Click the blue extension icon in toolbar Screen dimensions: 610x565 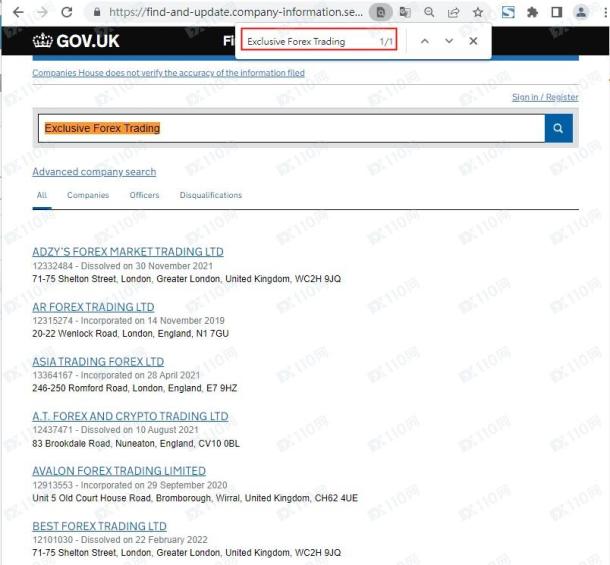point(508,12)
